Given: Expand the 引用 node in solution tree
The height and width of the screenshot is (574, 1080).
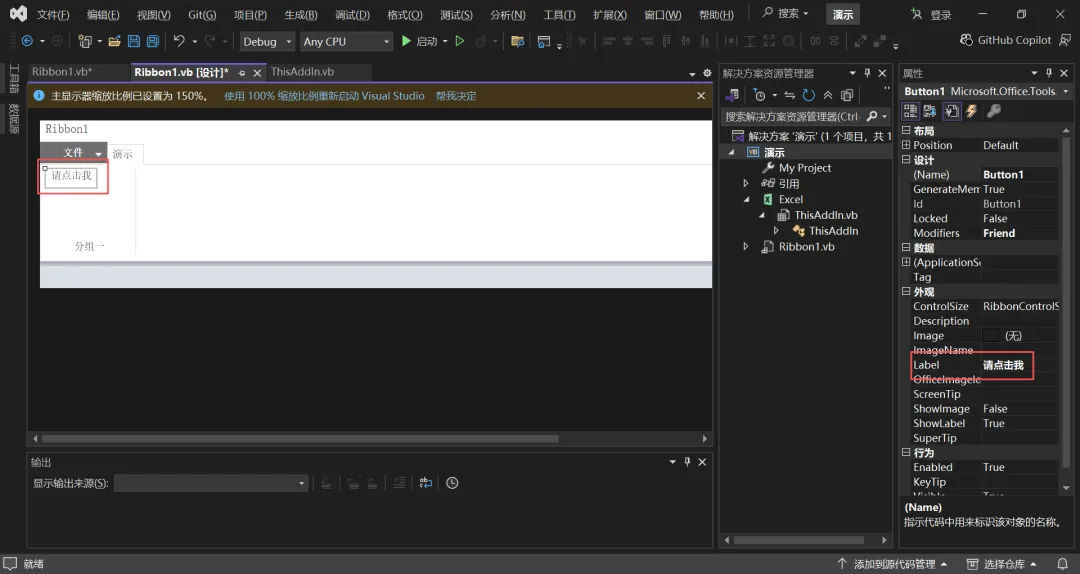Looking at the screenshot, I should coord(746,183).
